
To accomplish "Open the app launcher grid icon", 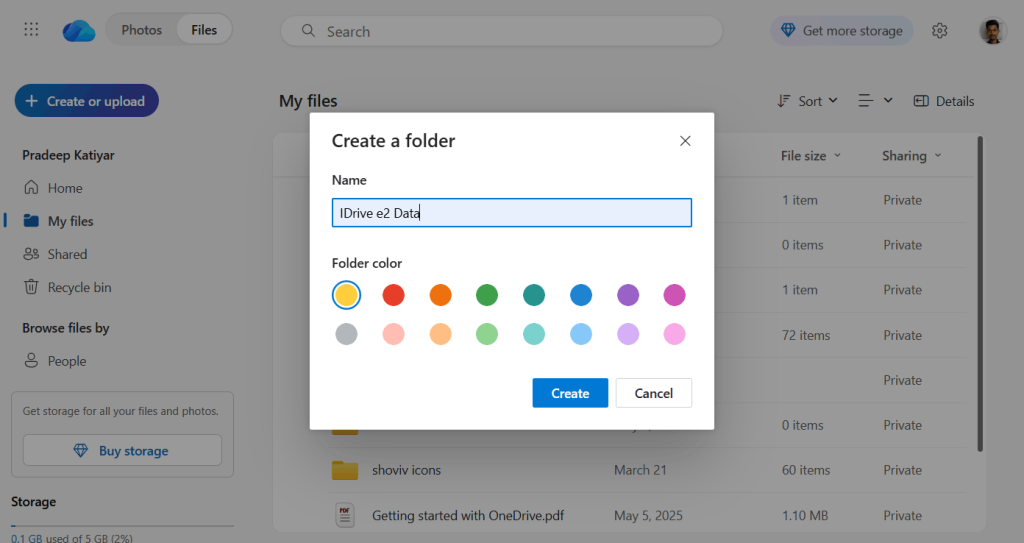I will click(31, 29).
